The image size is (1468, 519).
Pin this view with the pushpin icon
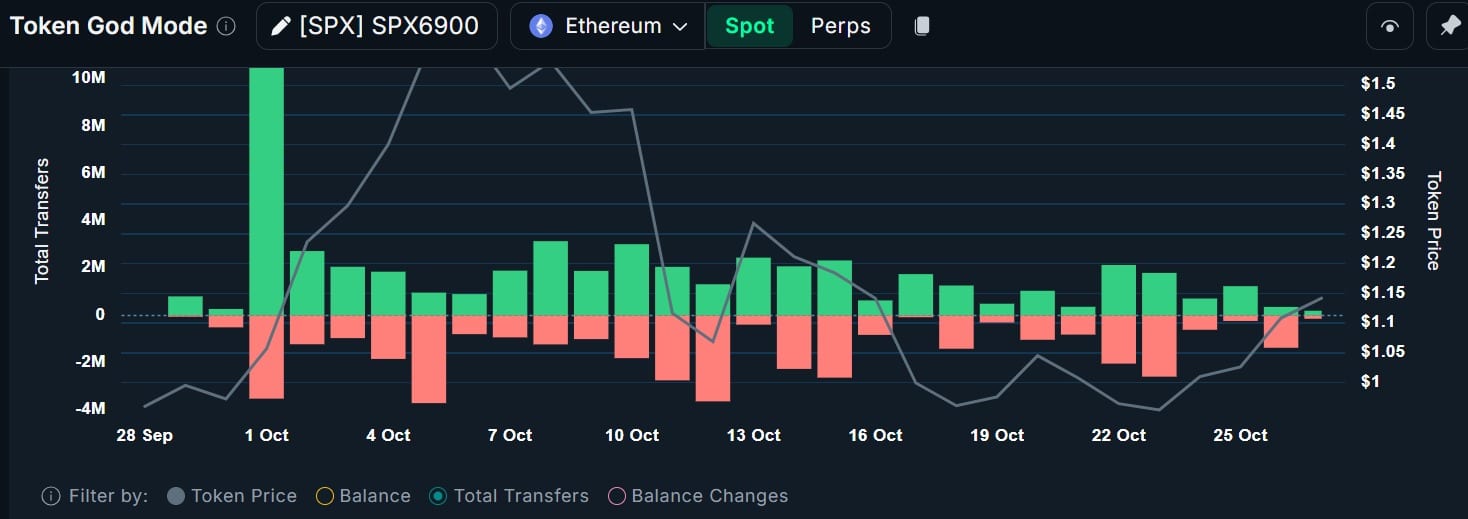(x=1449, y=27)
